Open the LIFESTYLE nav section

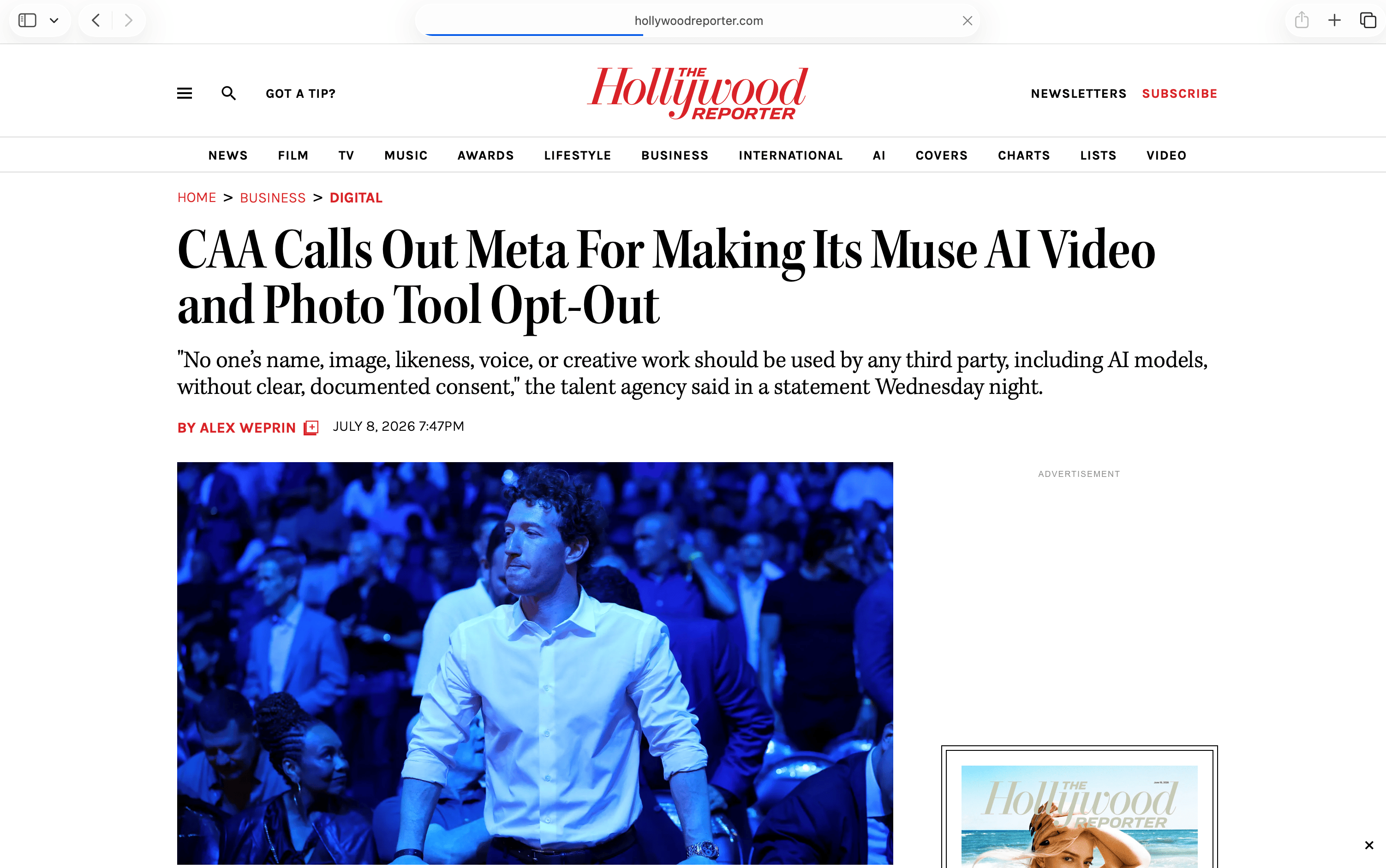pos(577,155)
